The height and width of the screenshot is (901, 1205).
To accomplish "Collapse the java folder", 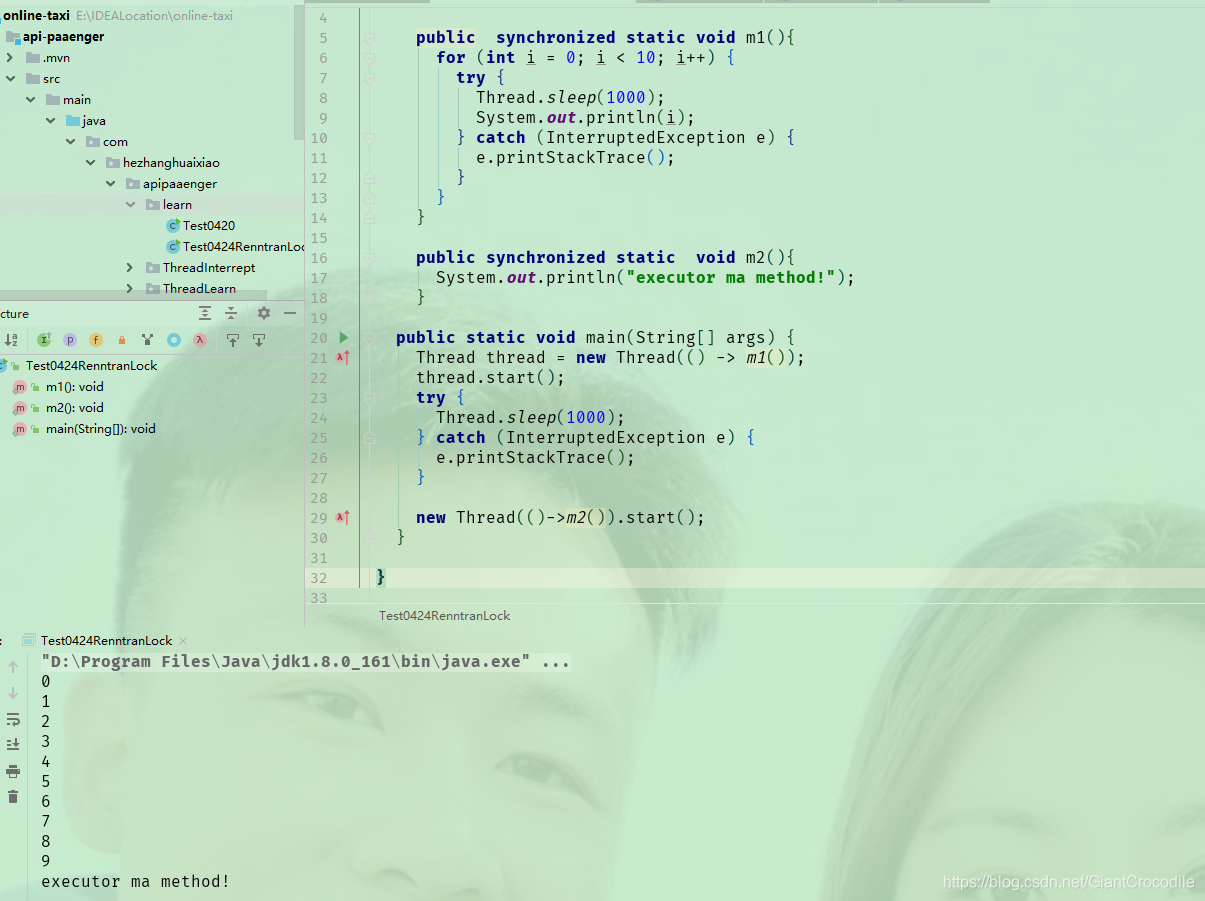I will (x=50, y=121).
